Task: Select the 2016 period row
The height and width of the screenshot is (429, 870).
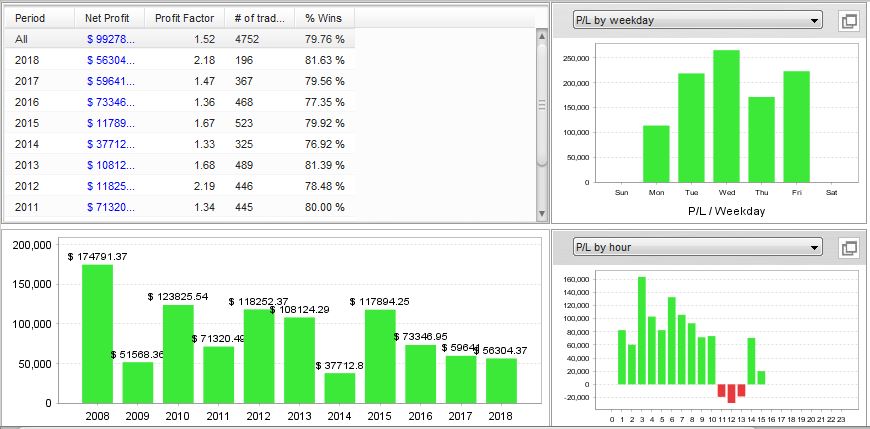Action: [180, 102]
